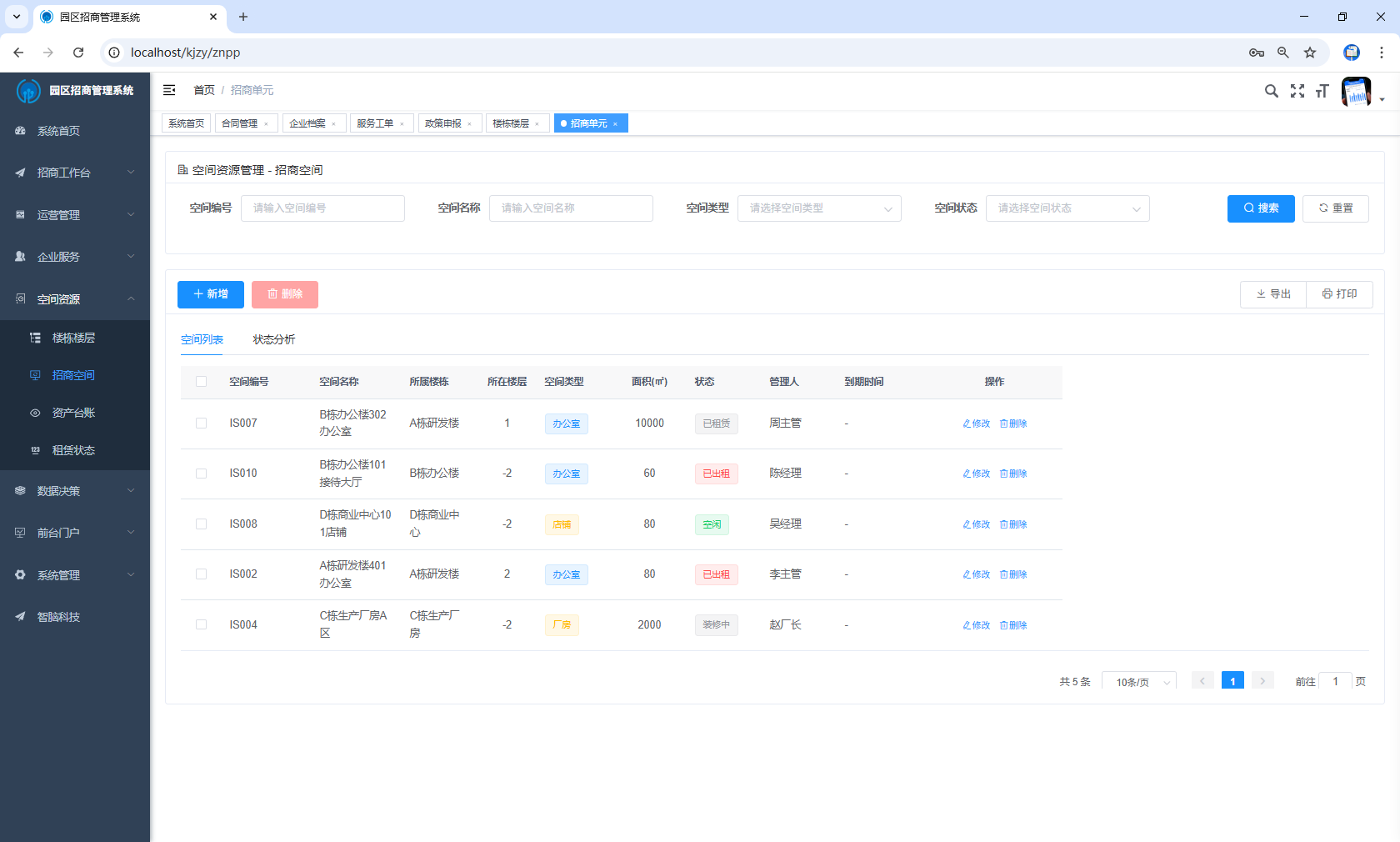Click the user avatar in header

click(1356, 92)
